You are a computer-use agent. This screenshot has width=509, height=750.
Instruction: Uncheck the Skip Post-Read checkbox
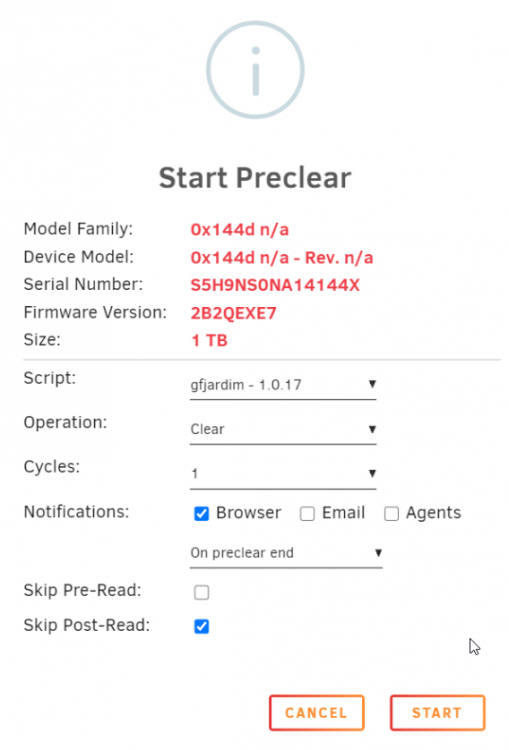201,626
